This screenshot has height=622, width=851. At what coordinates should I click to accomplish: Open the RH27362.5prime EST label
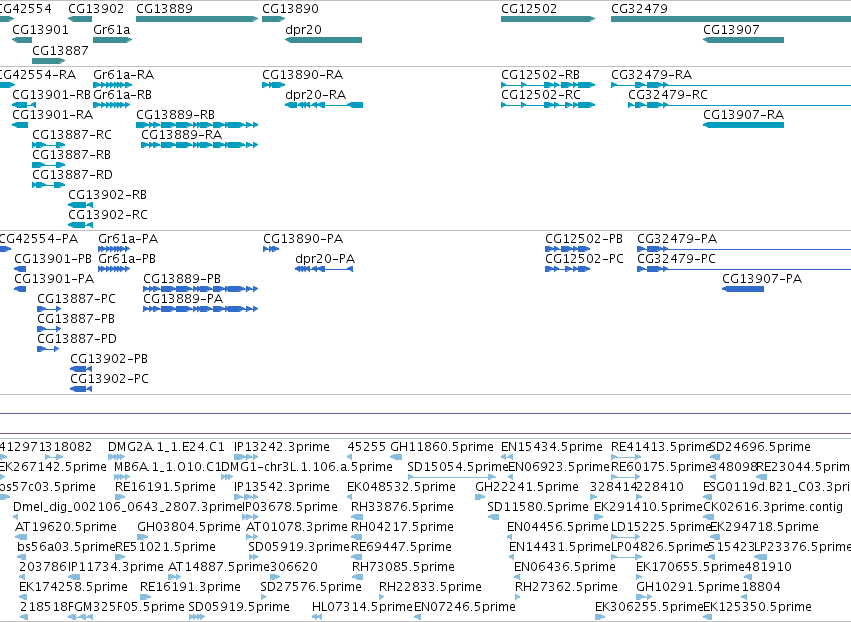[x=566, y=587]
